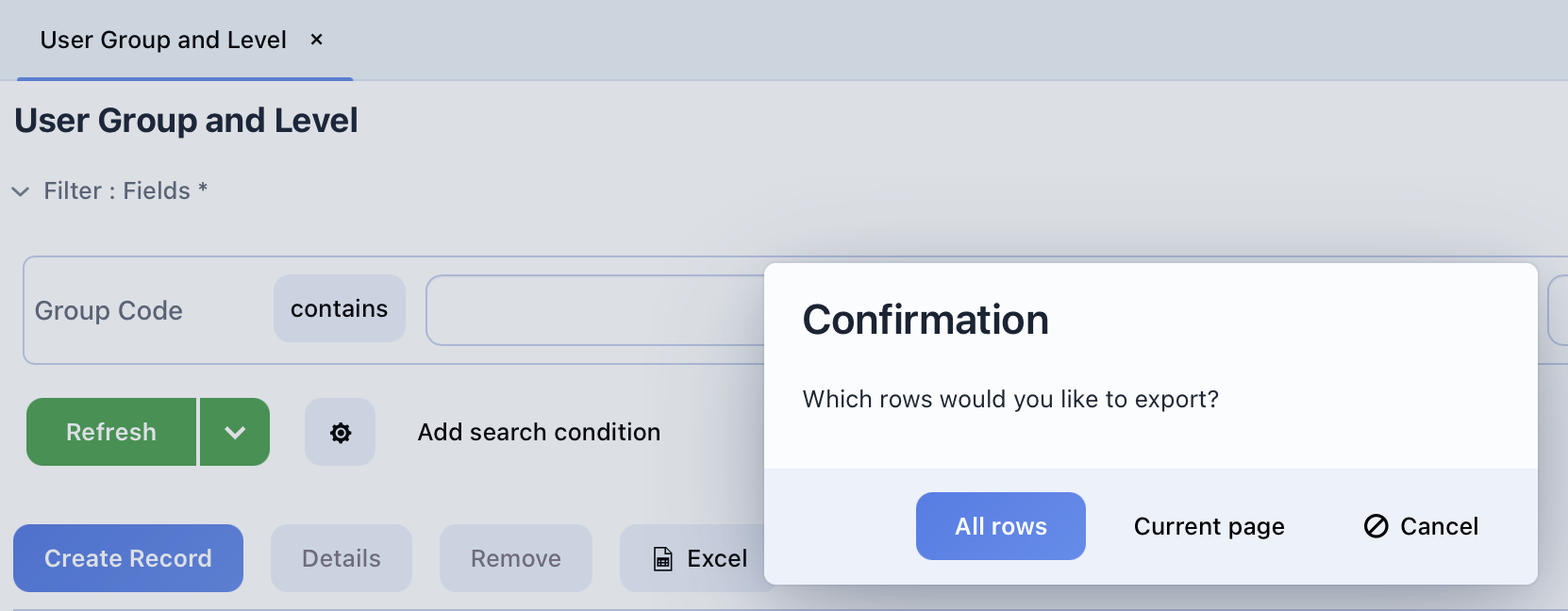Open the Details of selected record
Screen dimensions: 1568x611
[341, 558]
